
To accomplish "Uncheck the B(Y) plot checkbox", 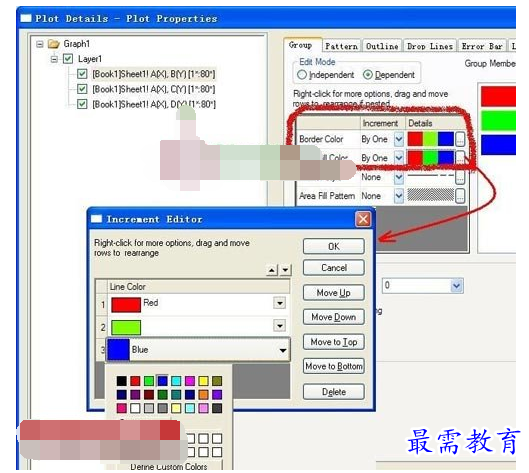I will [x=82, y=74].
